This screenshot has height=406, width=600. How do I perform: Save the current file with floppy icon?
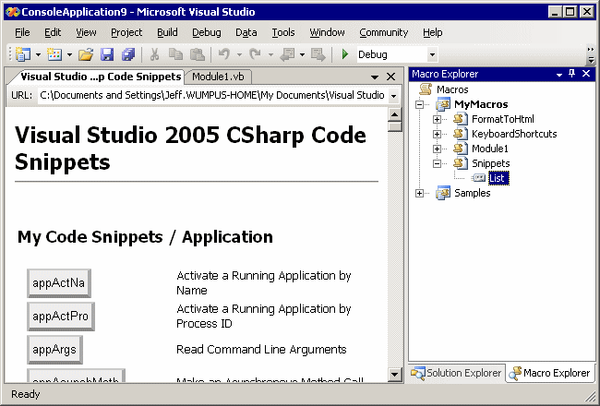[107, 55]
